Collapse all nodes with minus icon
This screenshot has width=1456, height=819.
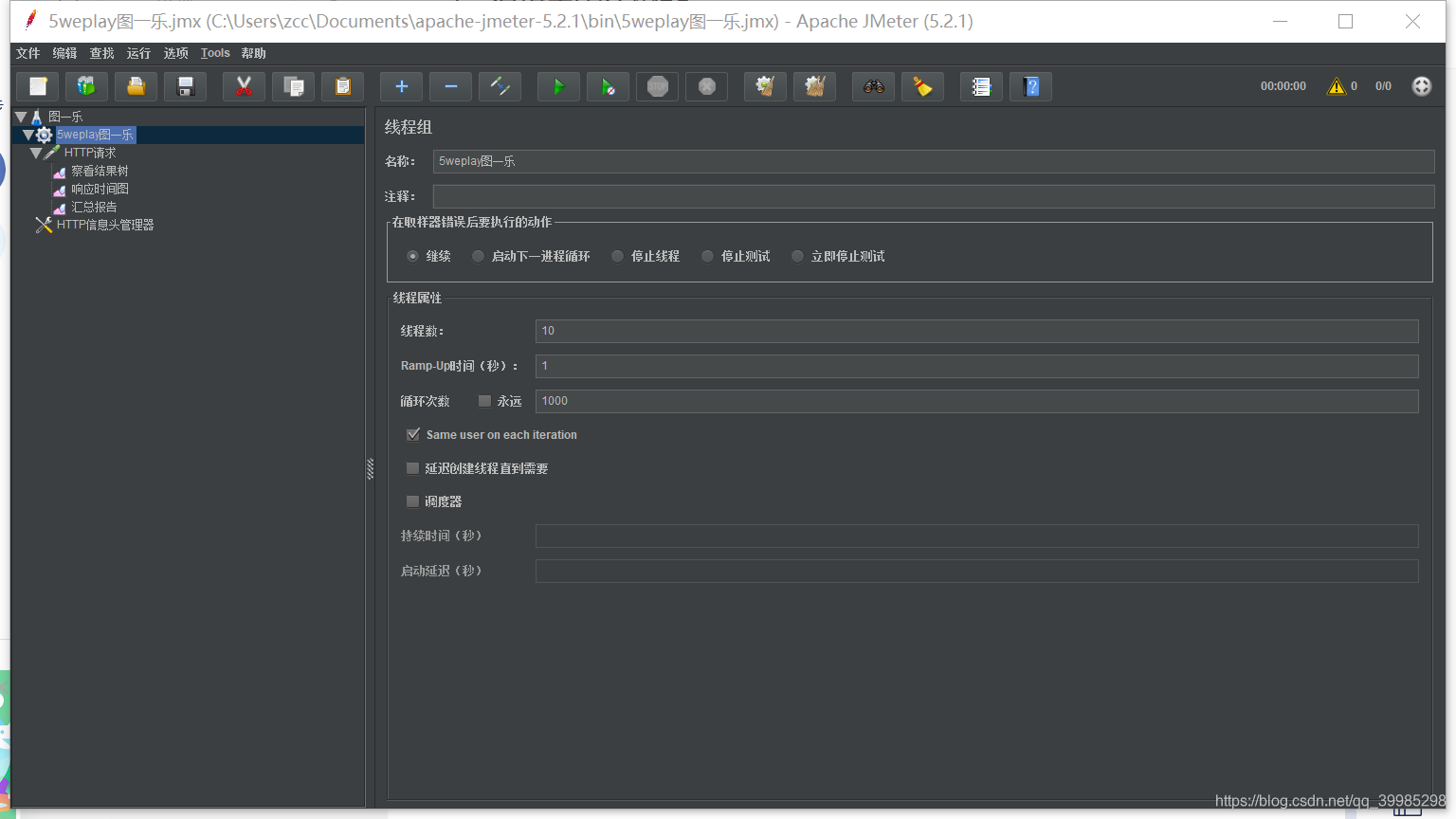click(451, 86)
